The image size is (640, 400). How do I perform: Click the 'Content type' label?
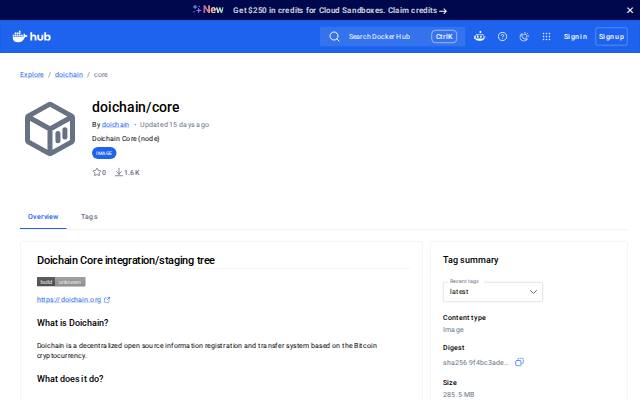click(x=464, y=318)
